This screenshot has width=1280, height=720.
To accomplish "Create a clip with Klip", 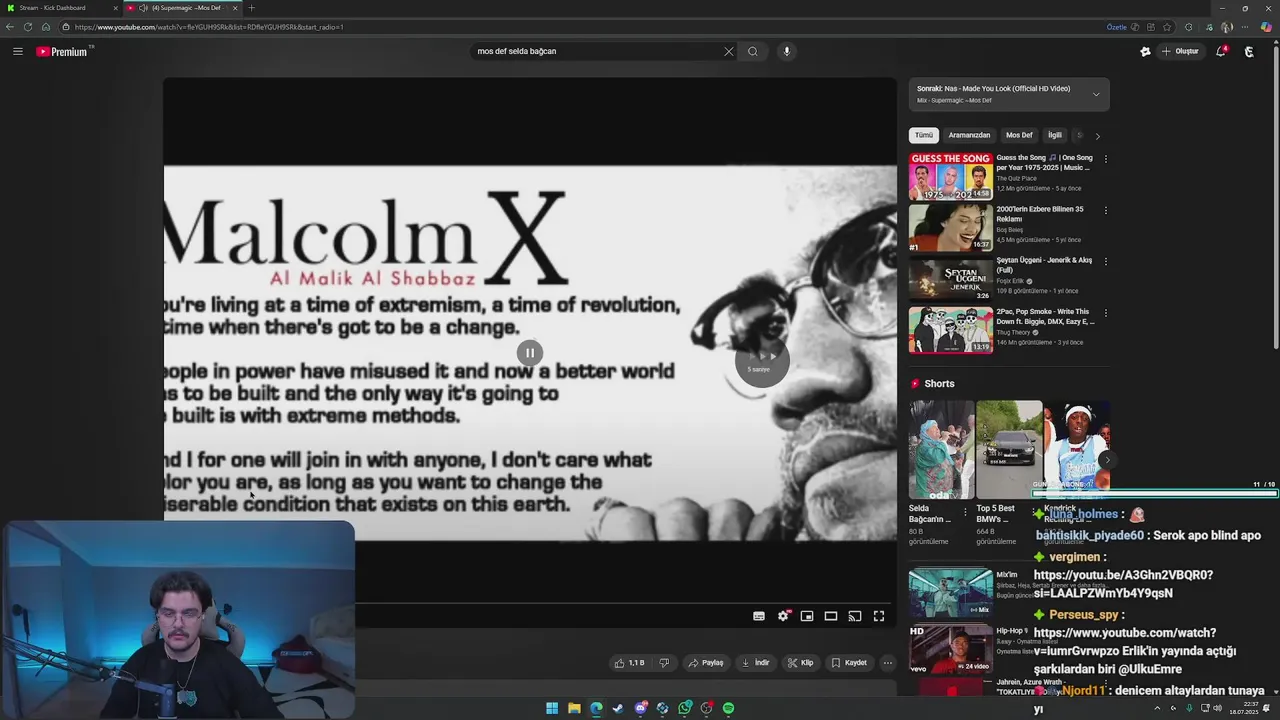I will (x=800, y=662).
